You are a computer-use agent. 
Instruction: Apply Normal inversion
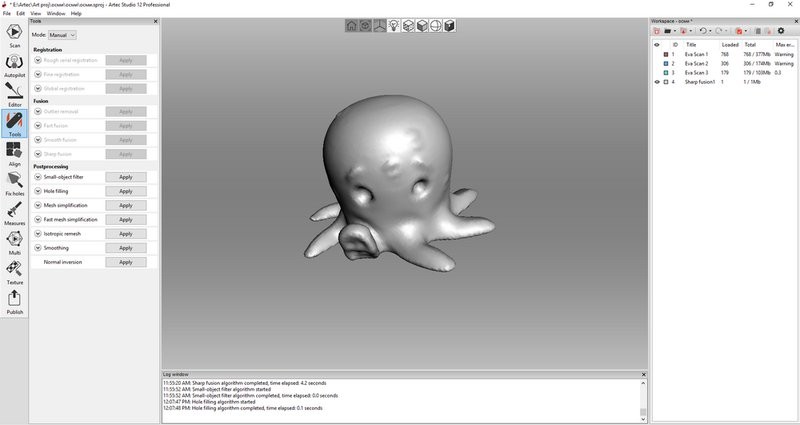click(x=125, y=262)
